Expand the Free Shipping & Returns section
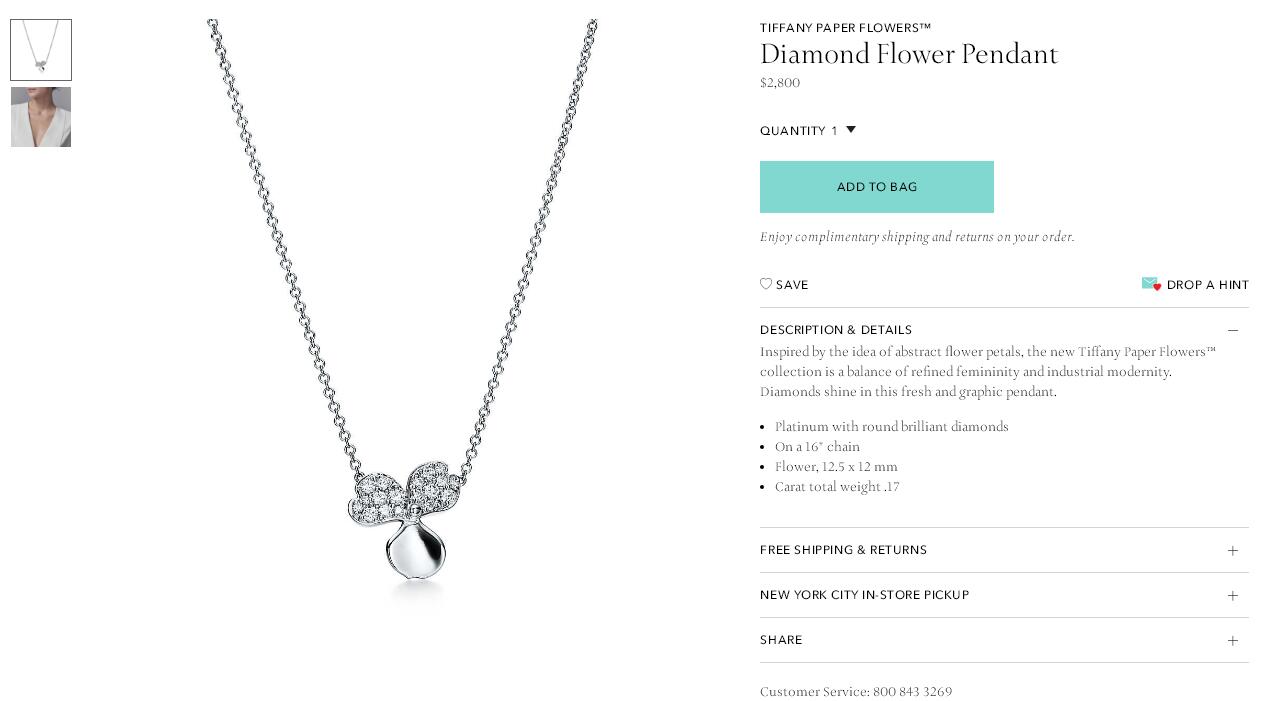The image size is (1288, 701). coord(1004,550)
